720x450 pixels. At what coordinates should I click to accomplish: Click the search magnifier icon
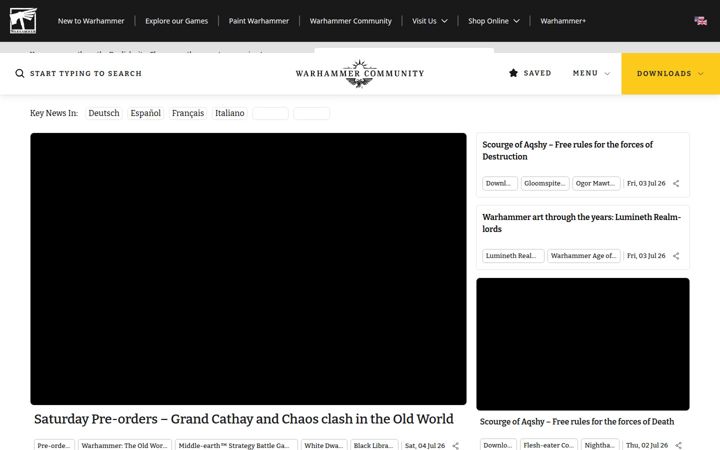(20, 73)
